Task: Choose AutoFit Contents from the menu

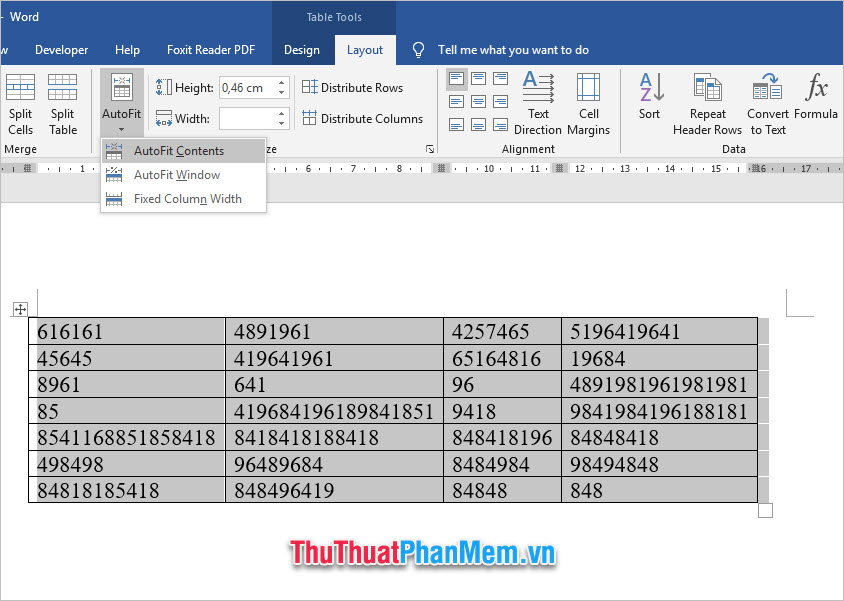Action: point(183,151)
